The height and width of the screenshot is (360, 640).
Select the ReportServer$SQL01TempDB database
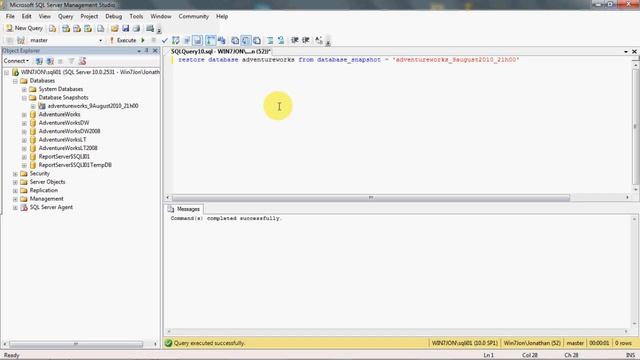(75, 165)
